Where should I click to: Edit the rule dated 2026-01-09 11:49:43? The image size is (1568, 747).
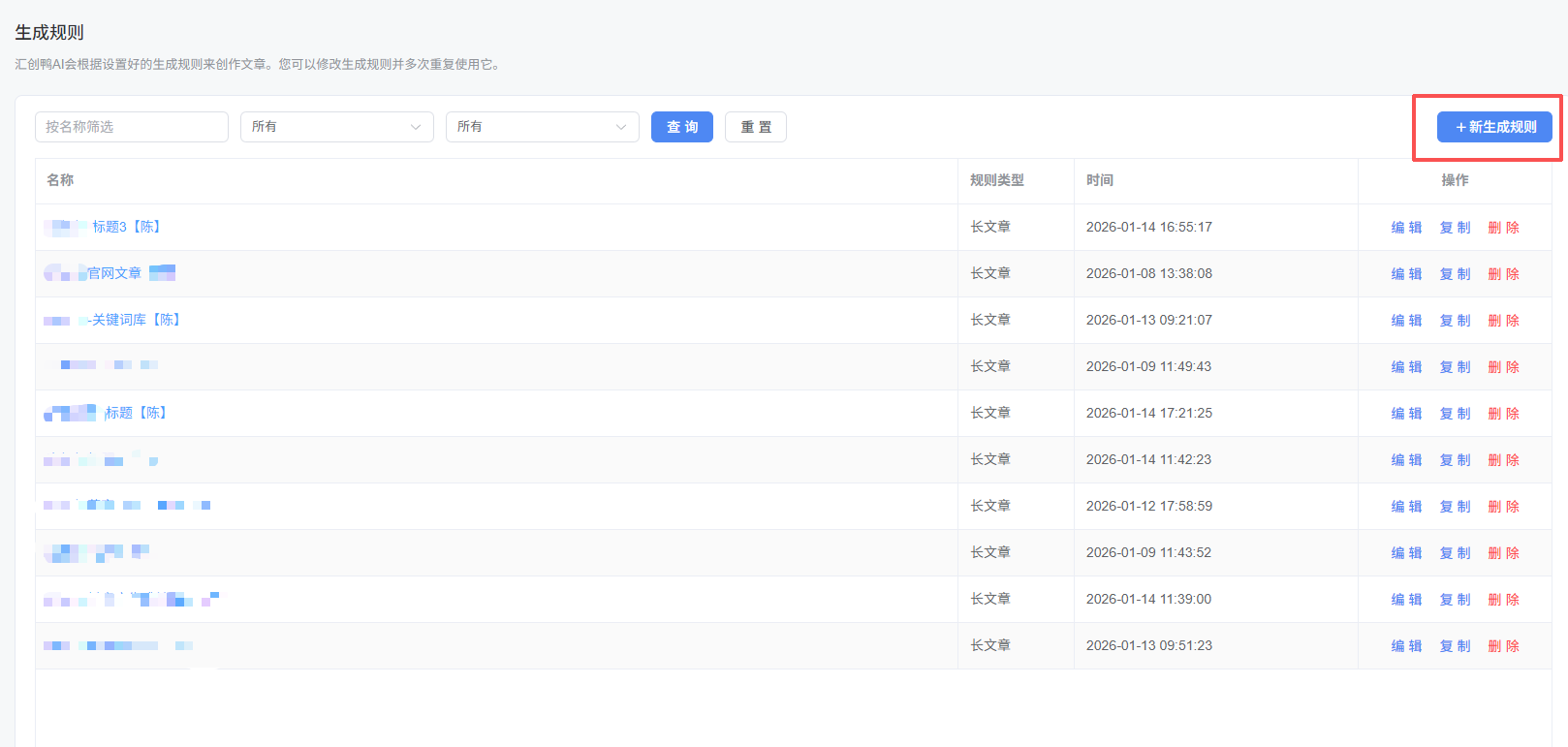[x=1406, y=367]
